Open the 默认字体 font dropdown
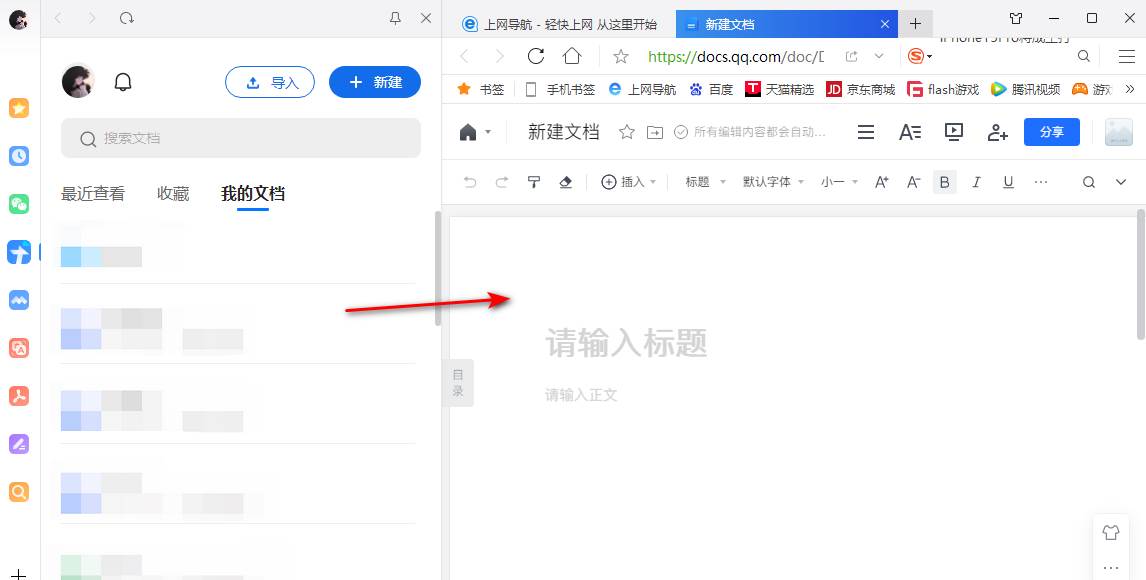 pos(773,182)
